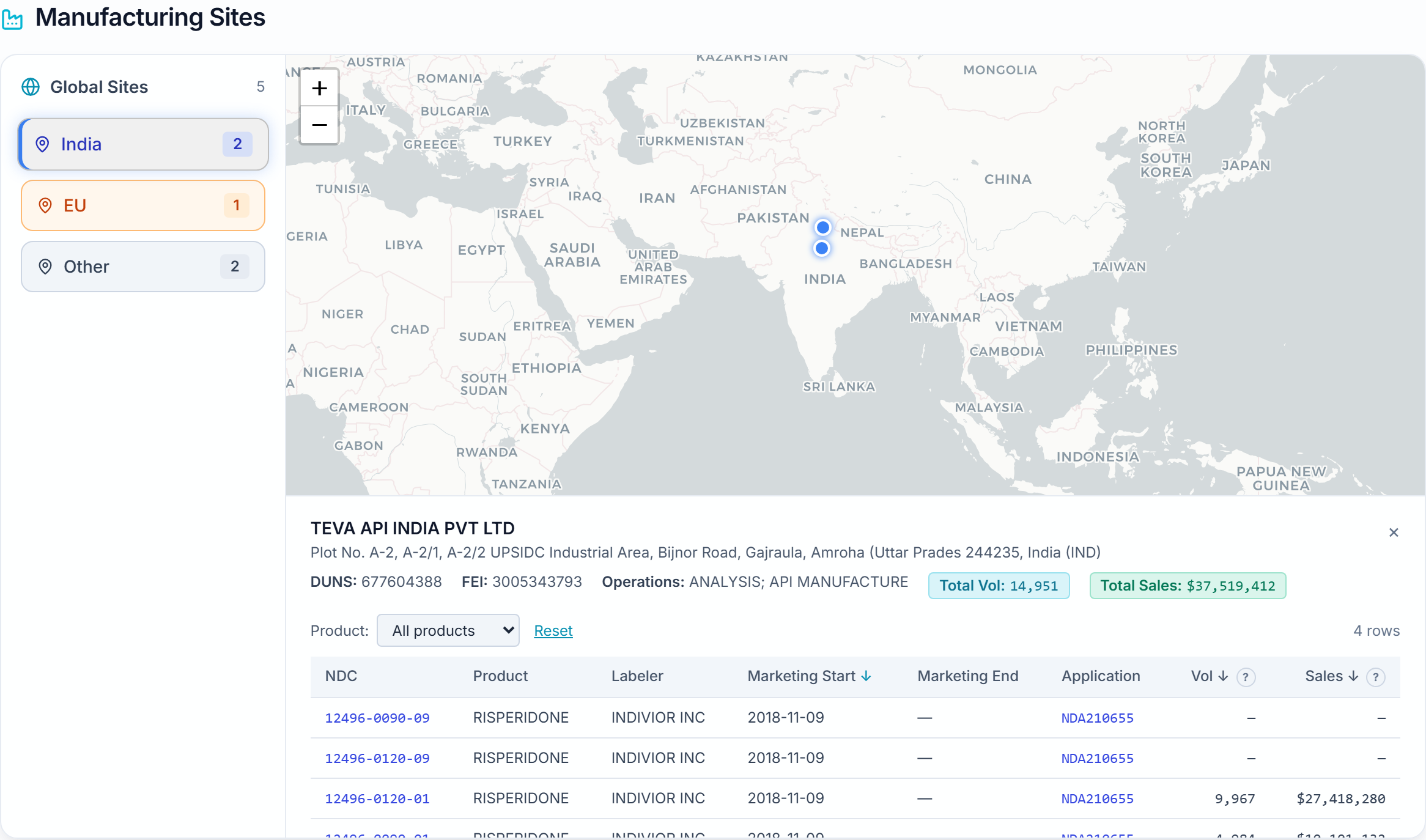This screenshot has width=1426, height=840.
Task: Click the Vol column sort arrow
Action: pyautogui.click(x=1223, y=676)
